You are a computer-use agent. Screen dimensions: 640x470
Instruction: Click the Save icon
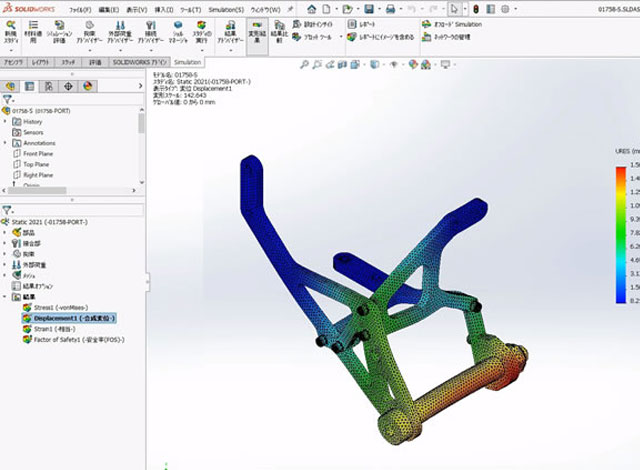coord(369,9)
